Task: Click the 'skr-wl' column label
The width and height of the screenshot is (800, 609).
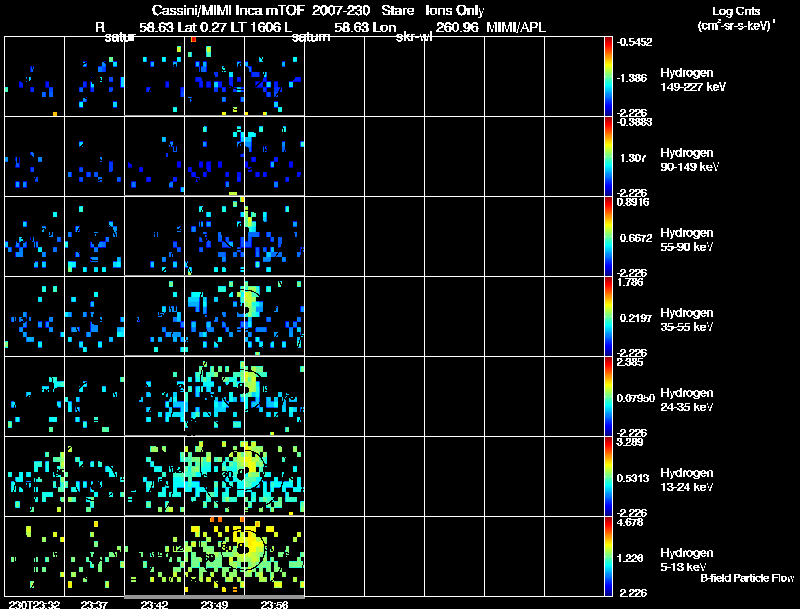Action: tap(414, 37)
